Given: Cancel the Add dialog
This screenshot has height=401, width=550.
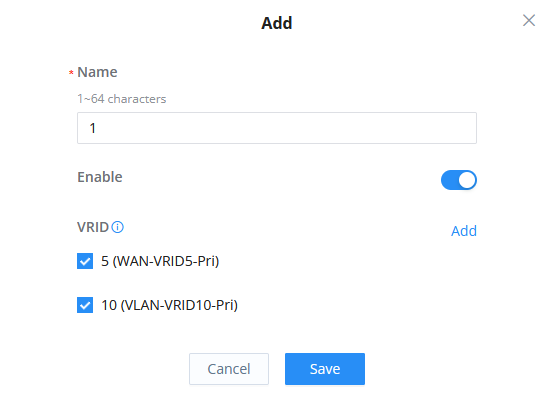Looking at the screenshot, I should (x=229, y=369).
